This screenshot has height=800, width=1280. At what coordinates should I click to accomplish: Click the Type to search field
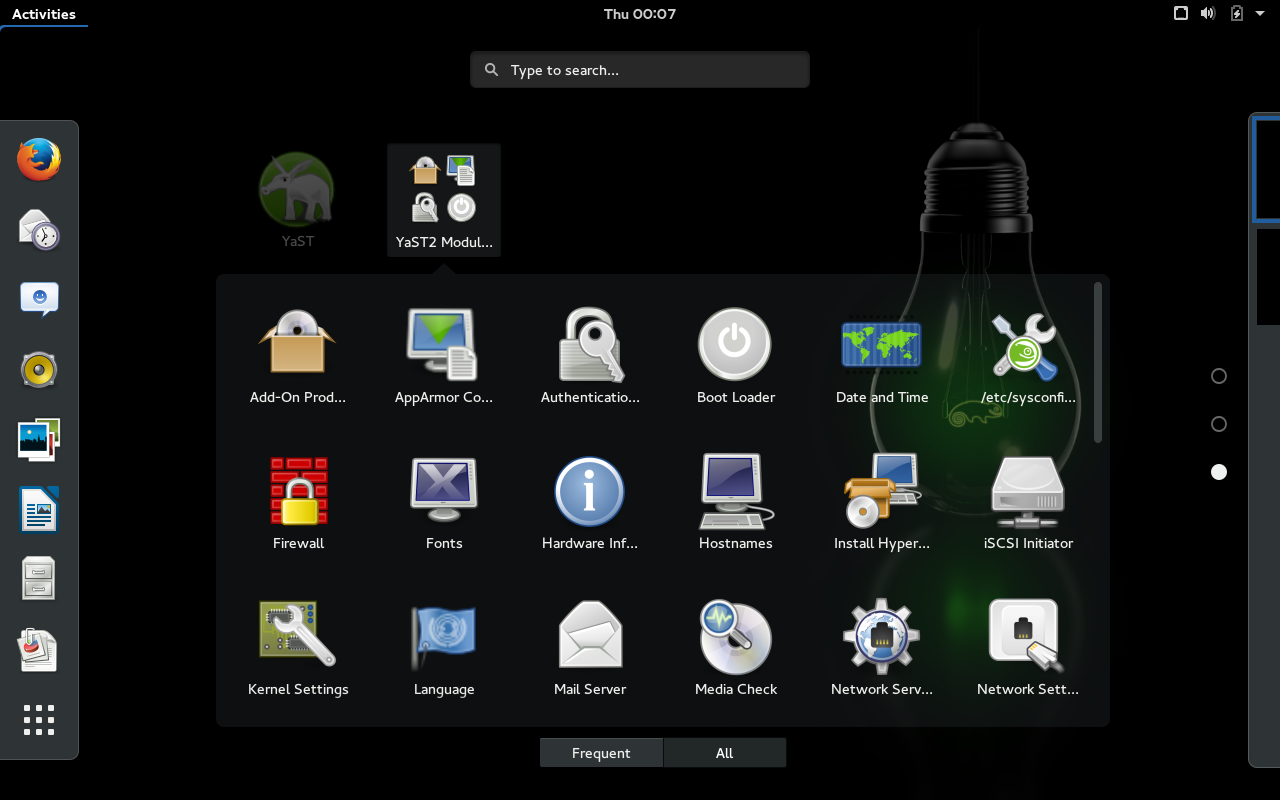click(x=640, y=70)
